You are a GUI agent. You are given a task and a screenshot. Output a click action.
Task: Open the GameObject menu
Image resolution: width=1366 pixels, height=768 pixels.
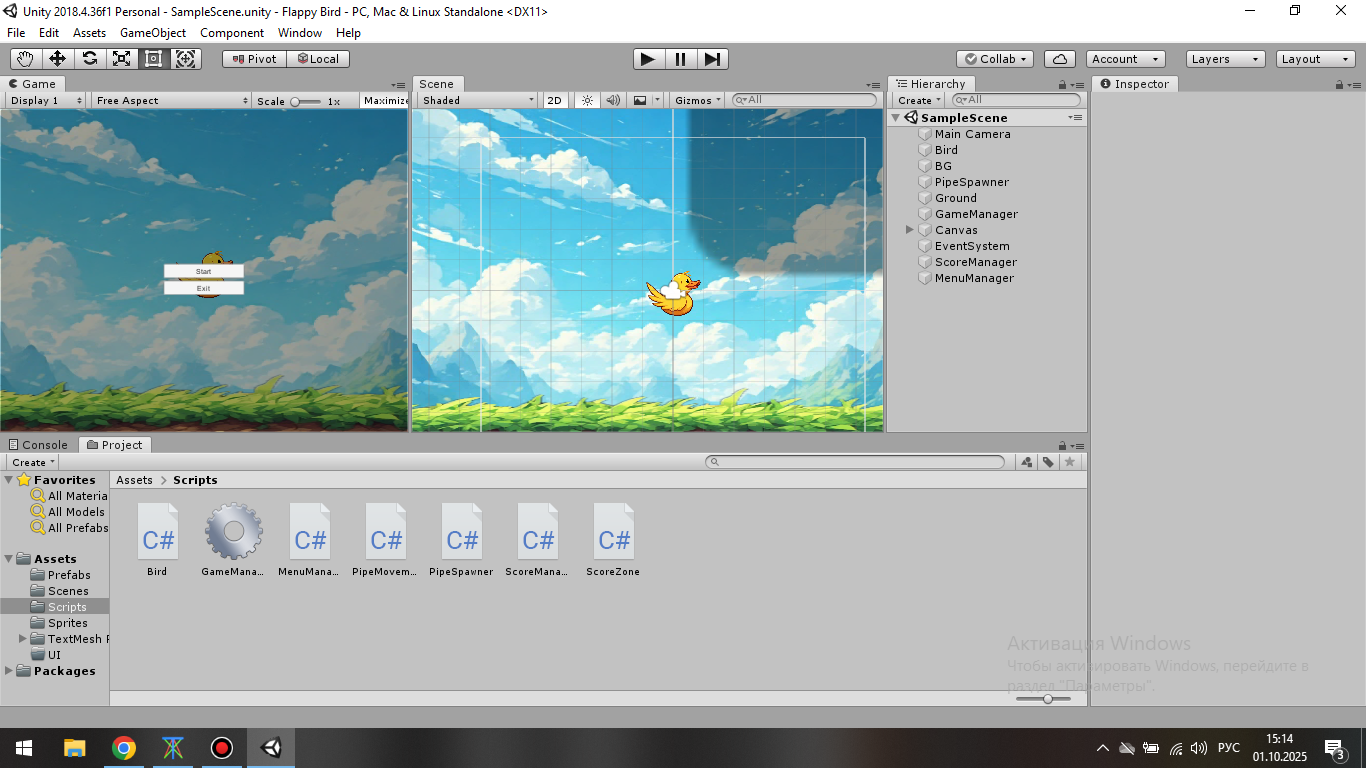(153, 33)
